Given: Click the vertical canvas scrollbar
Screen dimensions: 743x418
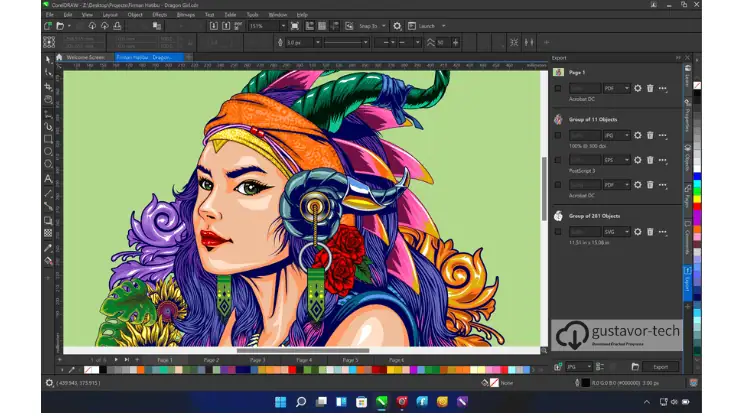Looking at the screenshot, I should coord(544,188).
